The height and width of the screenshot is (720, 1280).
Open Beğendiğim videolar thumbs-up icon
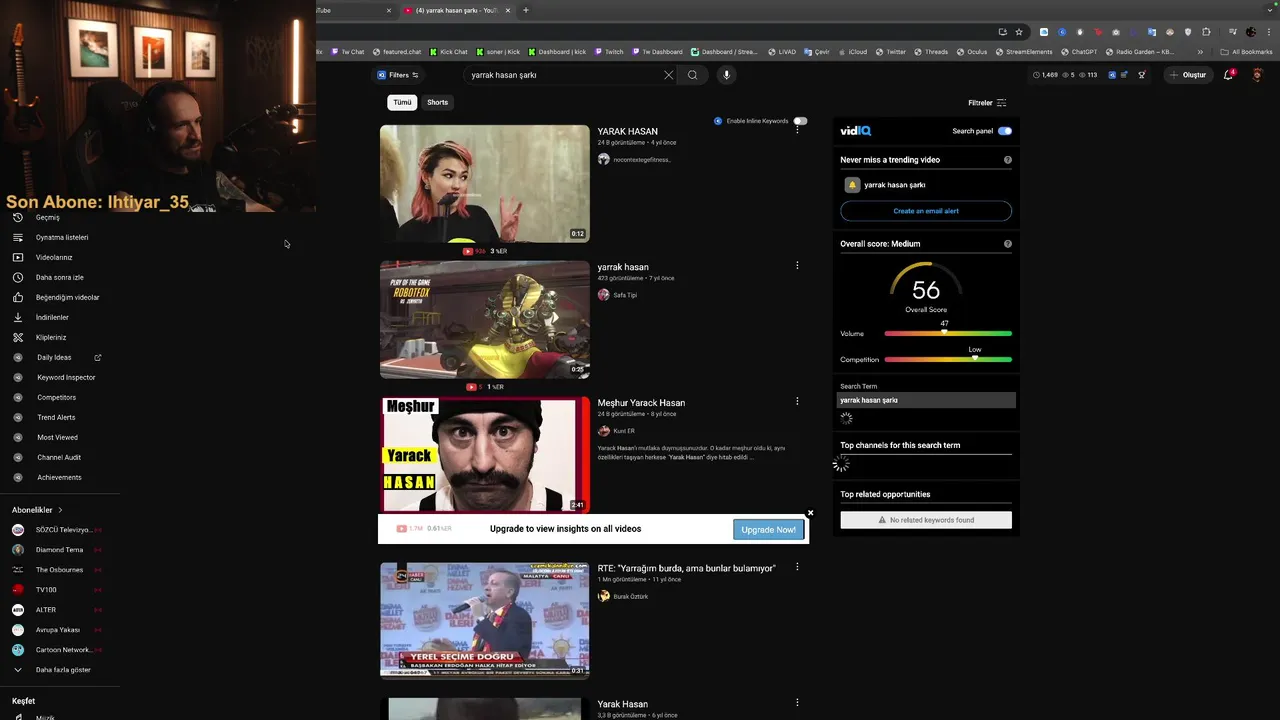[x=18, y=297]
